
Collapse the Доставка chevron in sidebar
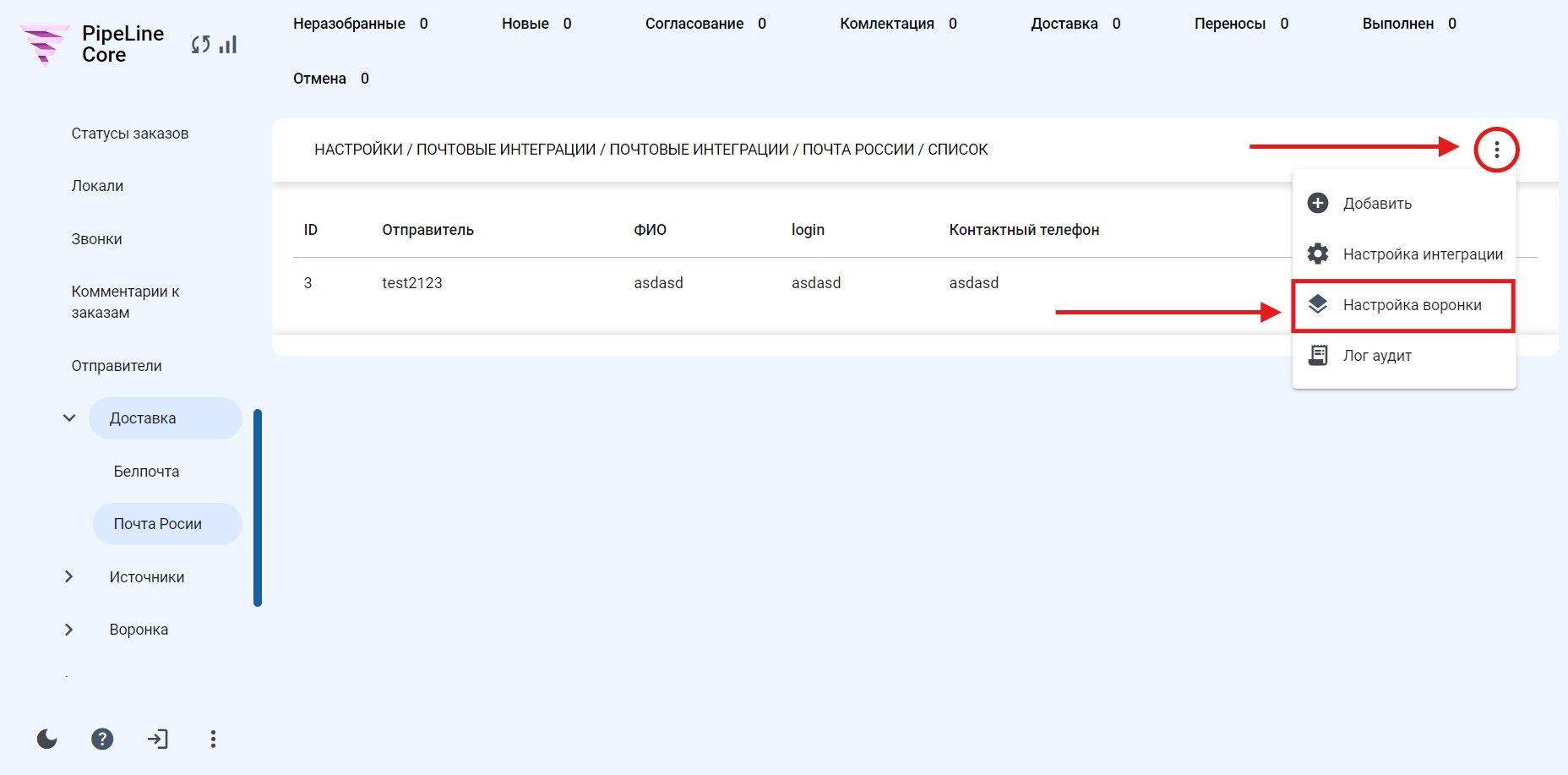(69, 418)
